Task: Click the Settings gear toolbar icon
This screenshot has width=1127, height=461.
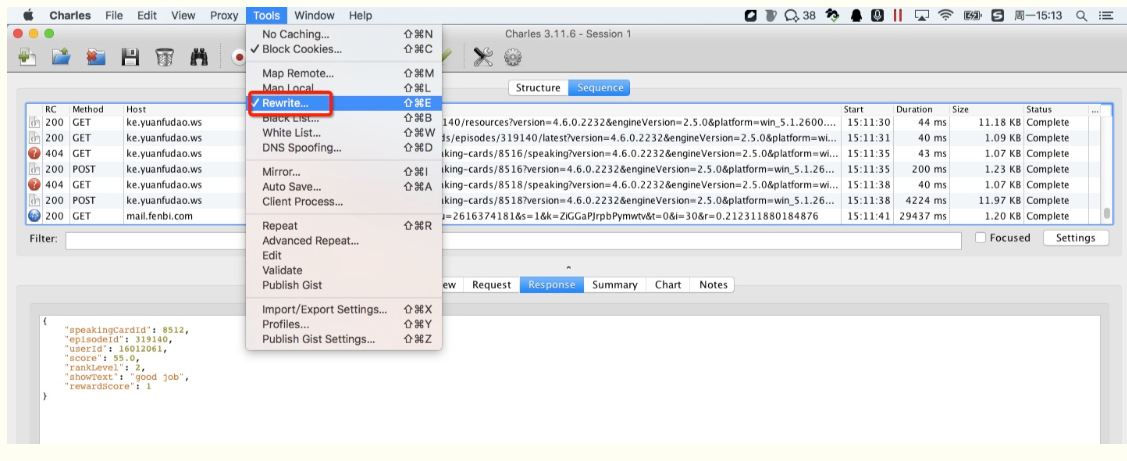Action: 512,58
